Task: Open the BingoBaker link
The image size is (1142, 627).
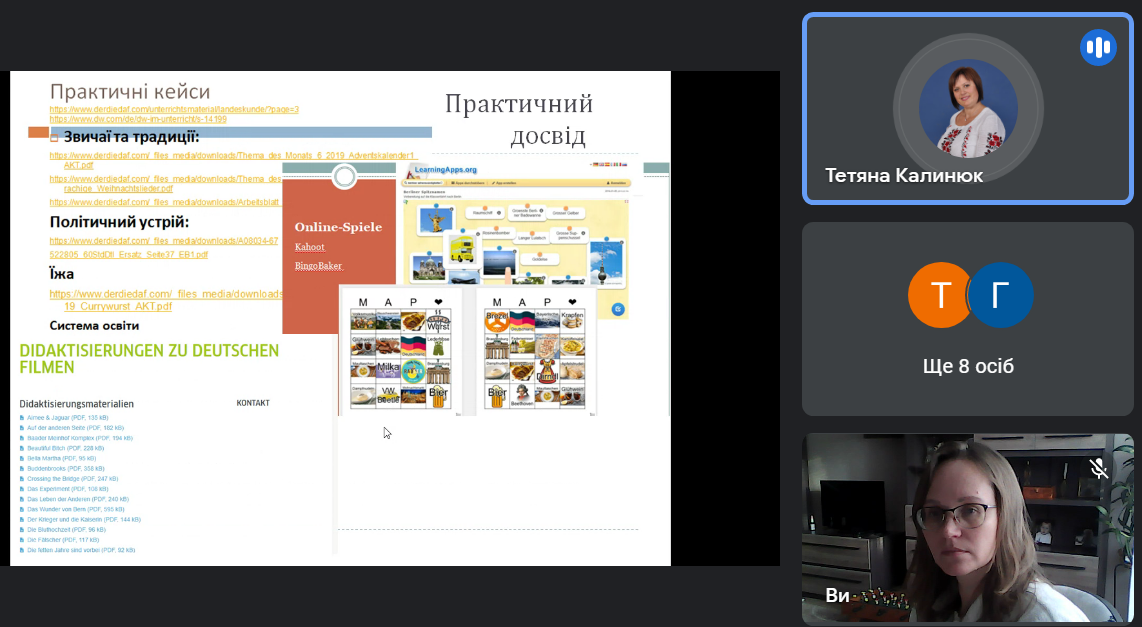Action: coord(316,266)
